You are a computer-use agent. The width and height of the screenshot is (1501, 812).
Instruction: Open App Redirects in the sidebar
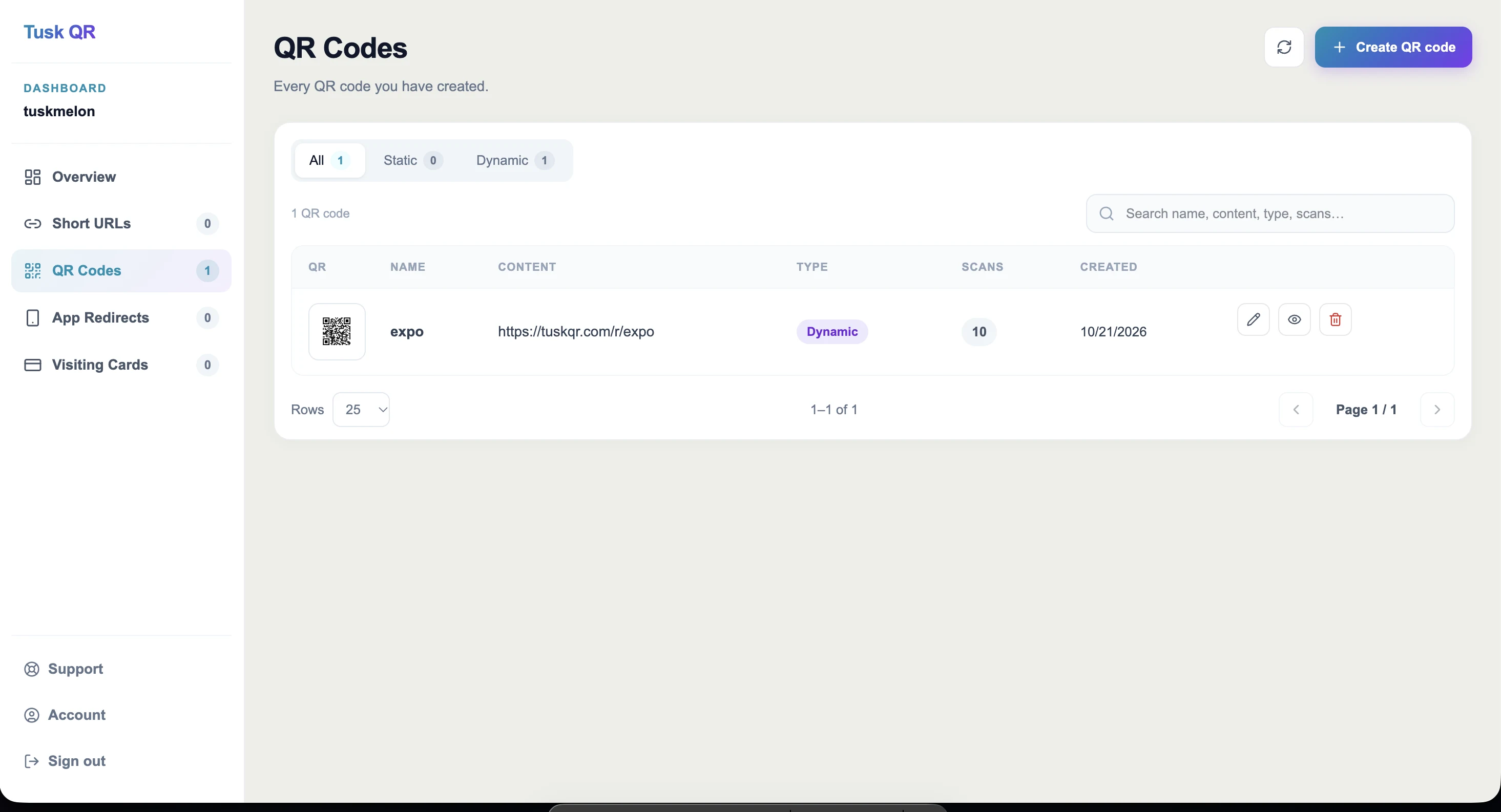[121, 317]
